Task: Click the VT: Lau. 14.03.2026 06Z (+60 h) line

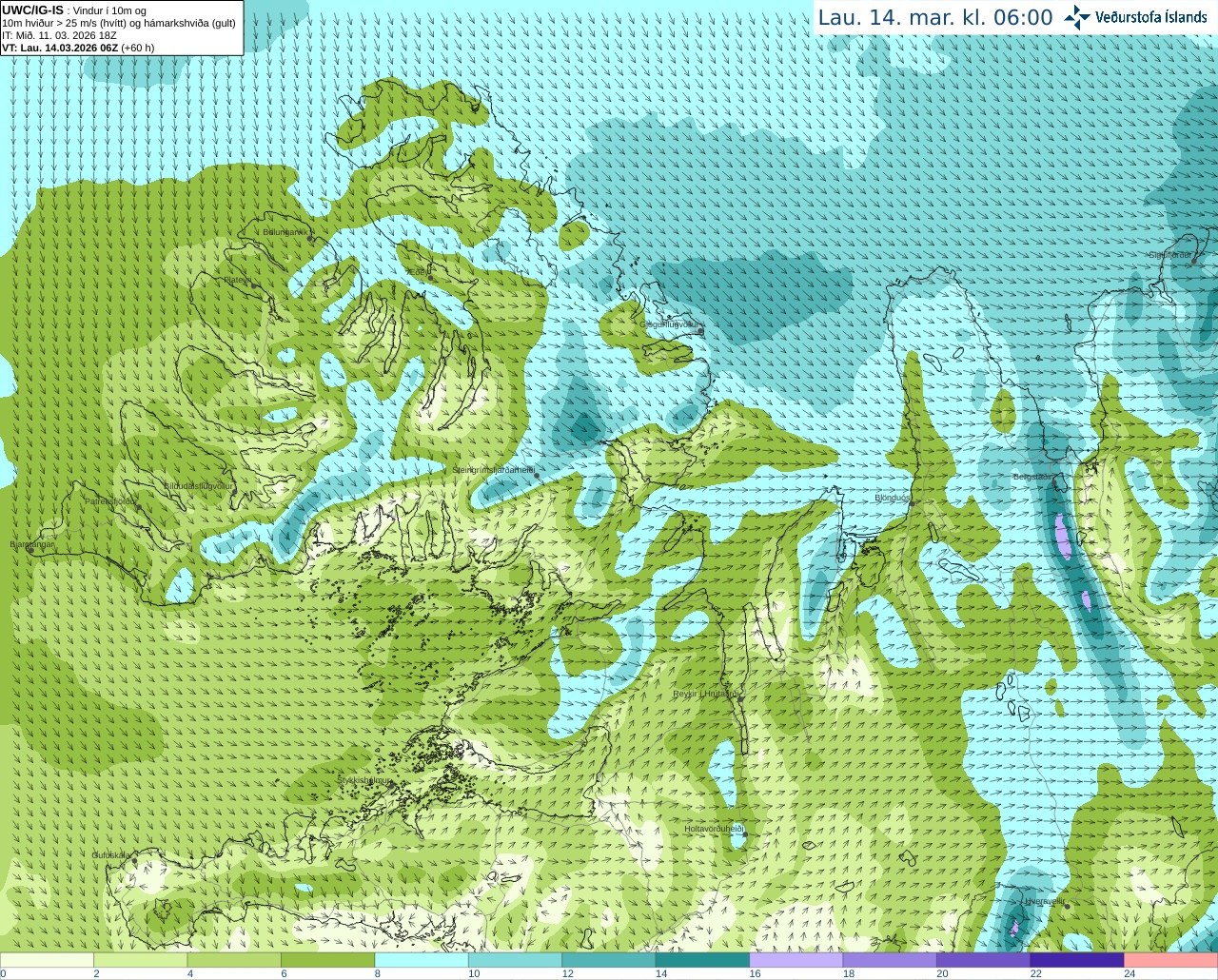Action: pos(78,48)
